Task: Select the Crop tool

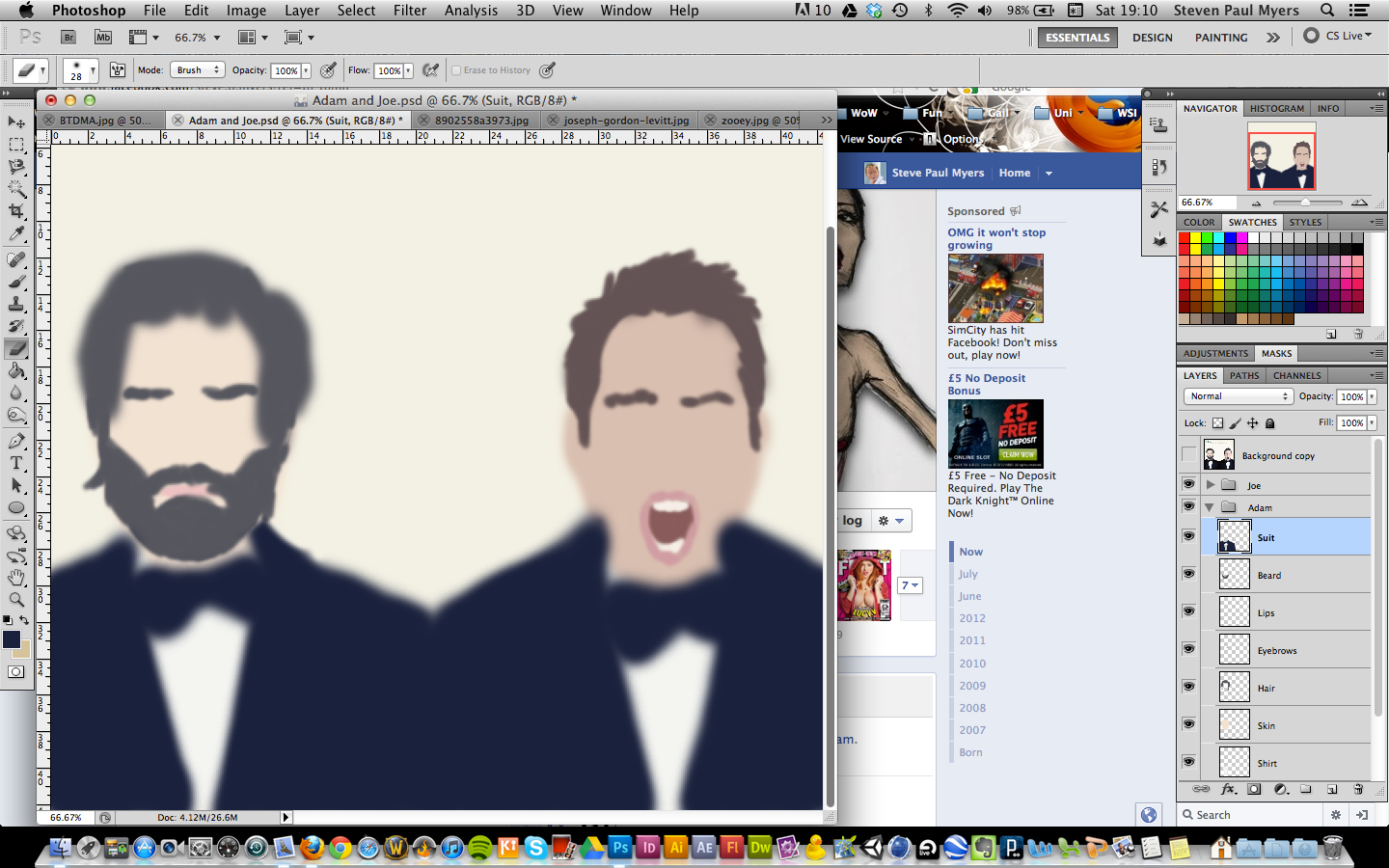Action: [x=16, y=211]
